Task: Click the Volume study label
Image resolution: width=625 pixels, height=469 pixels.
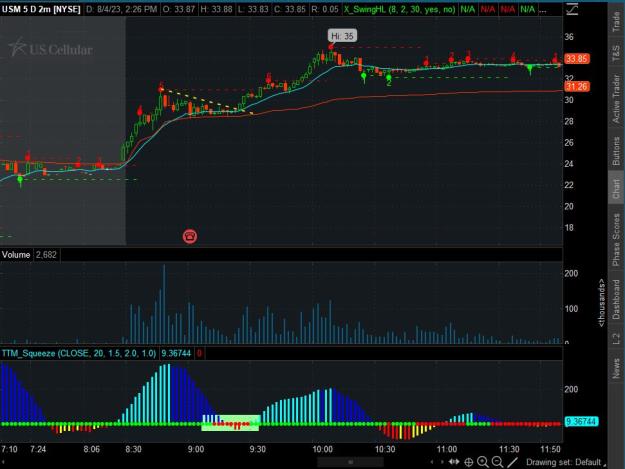Action: (x=16, y=255)
